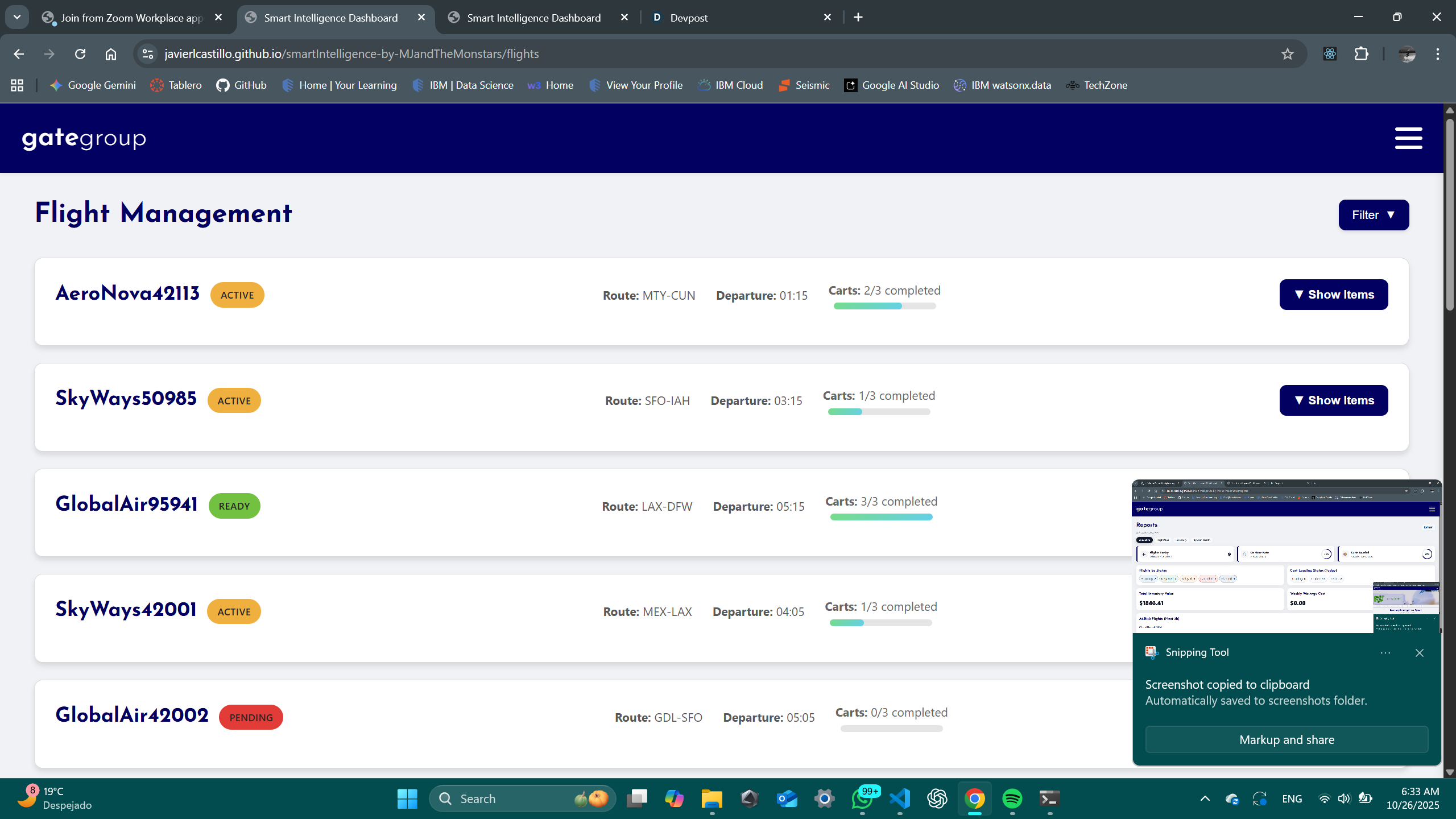The image size is (1456, 819).
Task: Open Spotify from the taskbar
Action: [1012, 799]
